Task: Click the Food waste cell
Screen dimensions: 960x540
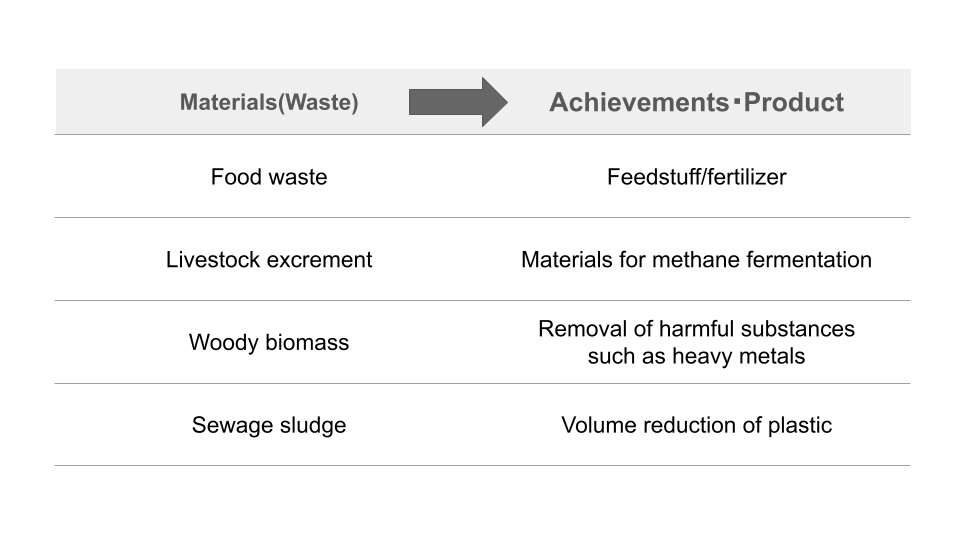Action: 269,177
